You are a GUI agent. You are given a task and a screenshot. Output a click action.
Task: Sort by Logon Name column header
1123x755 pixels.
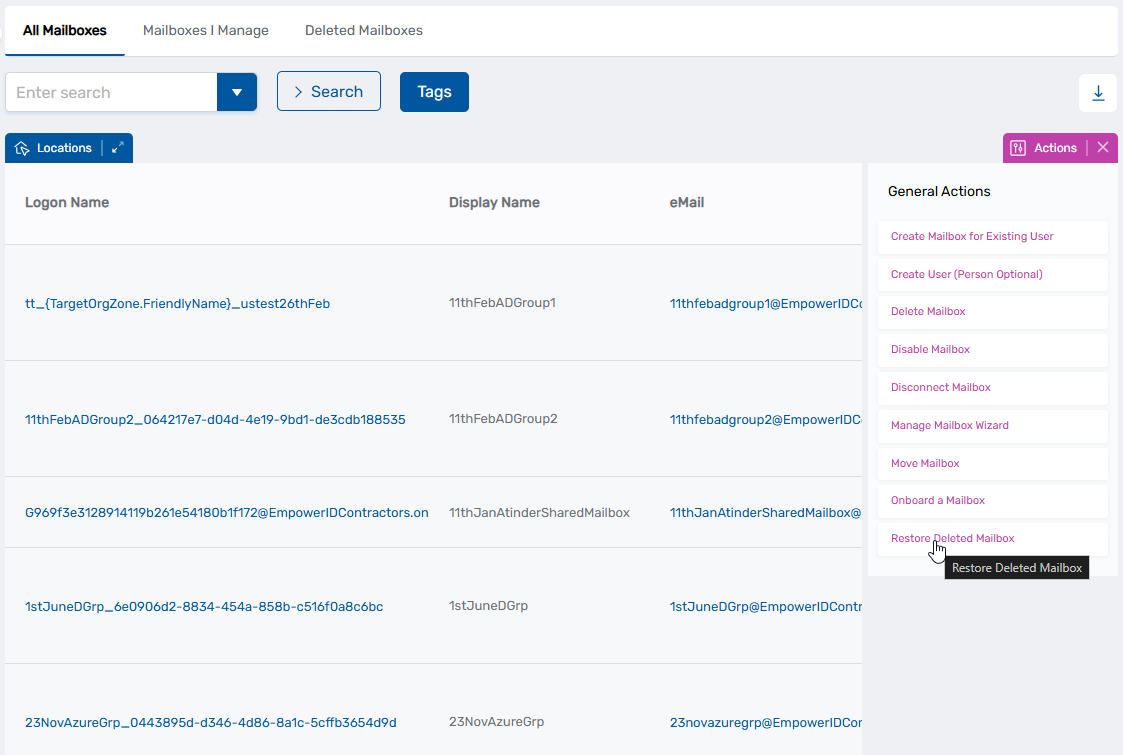pos(67,202)
